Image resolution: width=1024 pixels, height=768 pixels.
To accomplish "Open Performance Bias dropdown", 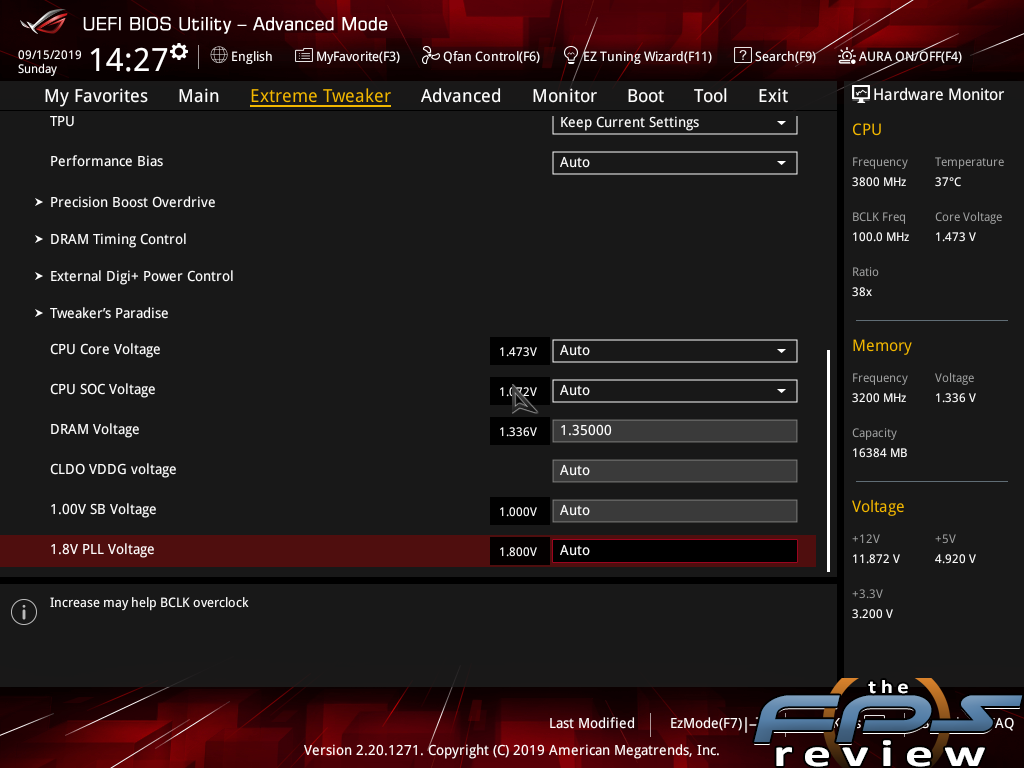I will 675,163.
